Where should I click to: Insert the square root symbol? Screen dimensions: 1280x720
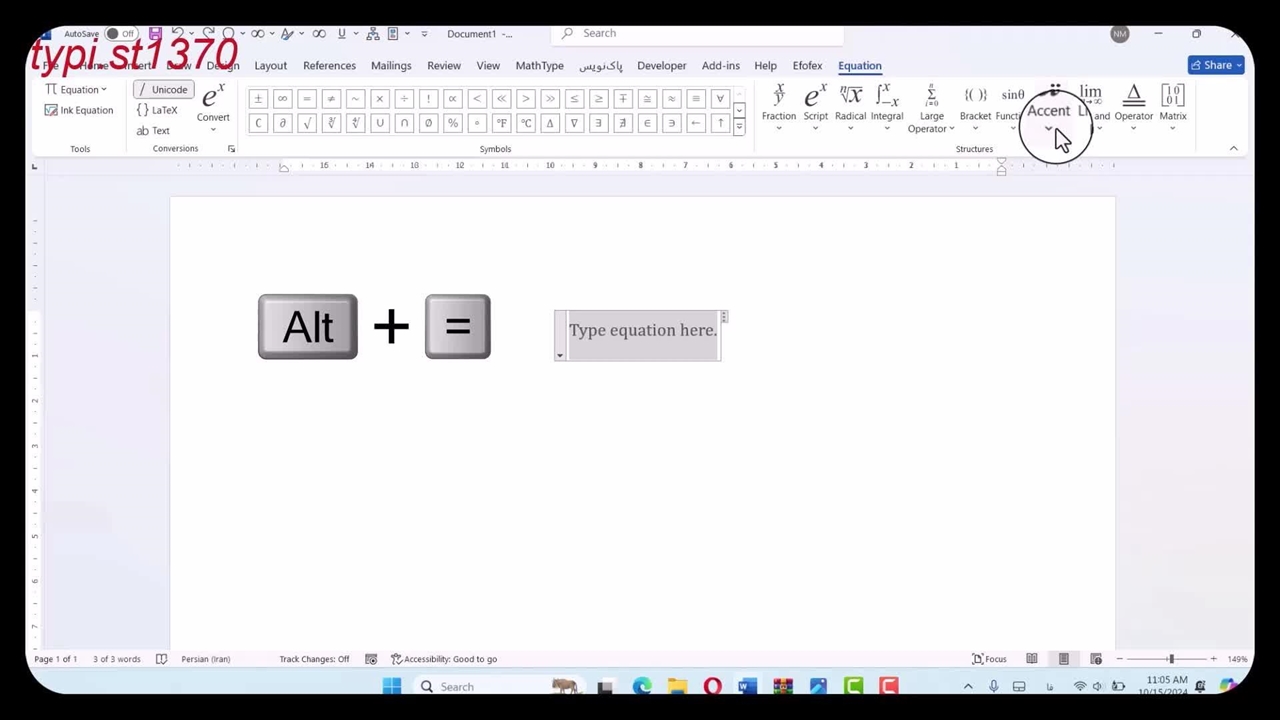(x=306, y=123)
